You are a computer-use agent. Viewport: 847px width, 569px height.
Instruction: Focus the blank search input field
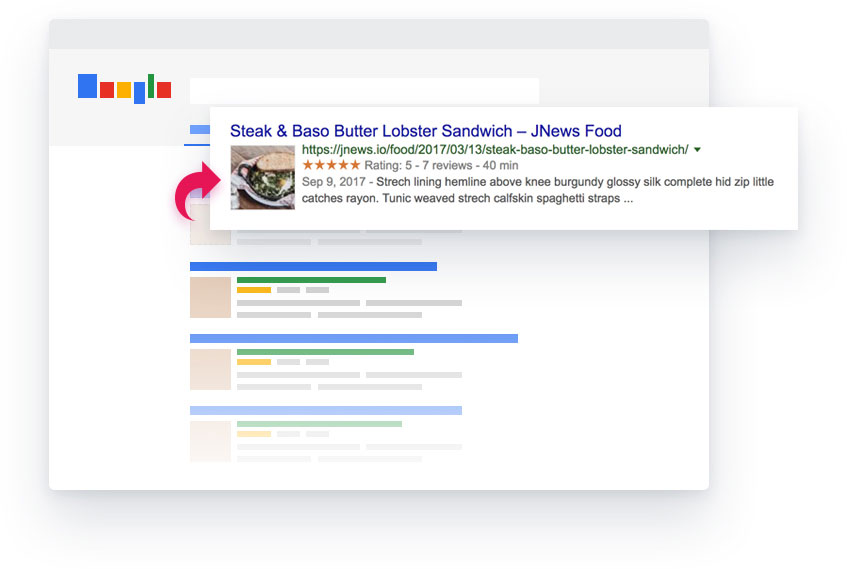point(364,91)
